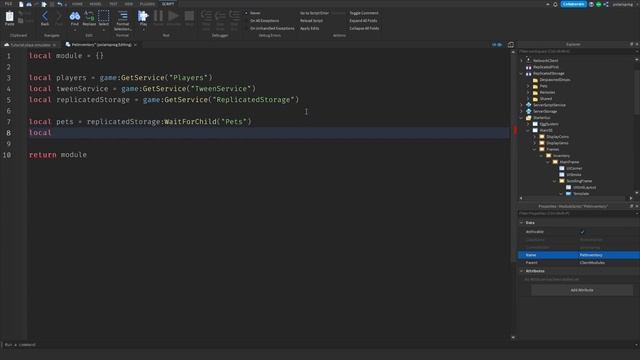
Task: Click the editor scroll down arrow
Action: click(x=513, y=338)
